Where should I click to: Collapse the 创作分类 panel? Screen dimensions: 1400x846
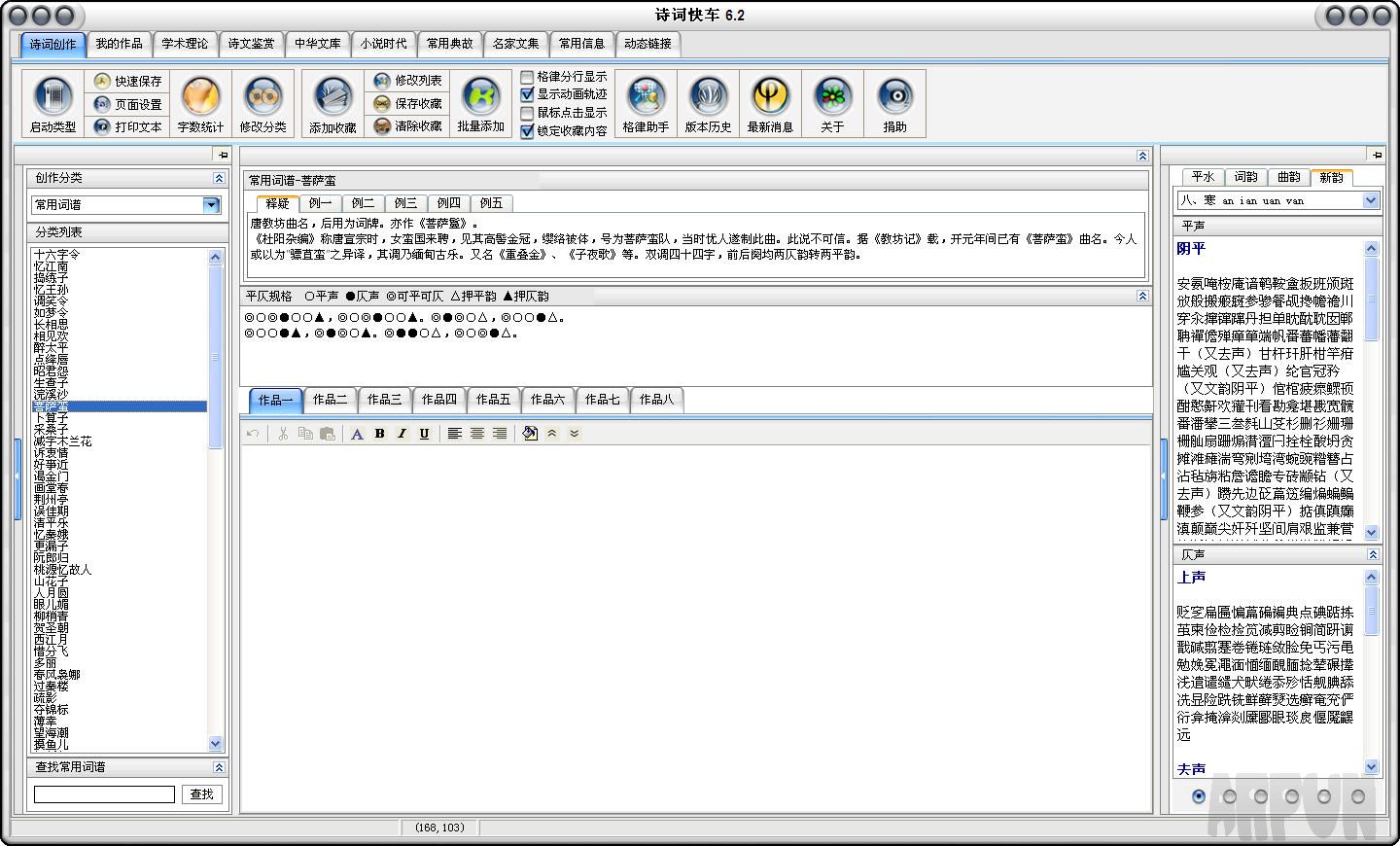219,178
